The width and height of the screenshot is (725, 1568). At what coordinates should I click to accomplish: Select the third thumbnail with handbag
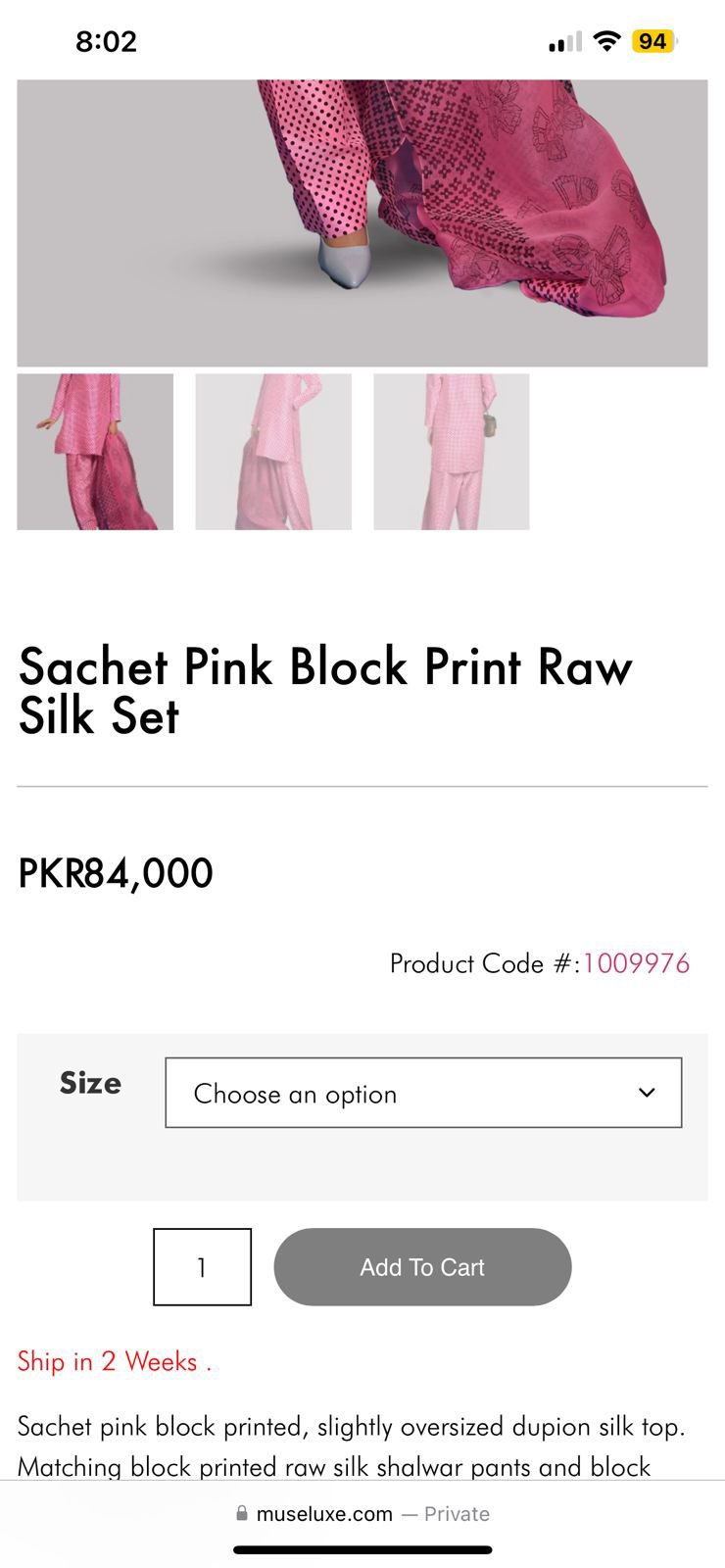(452, 452)
